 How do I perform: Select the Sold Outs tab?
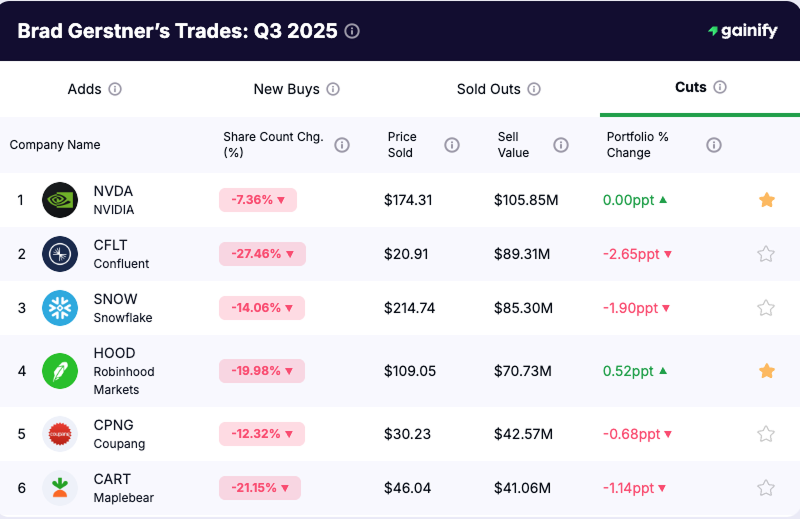pos(489,89)
